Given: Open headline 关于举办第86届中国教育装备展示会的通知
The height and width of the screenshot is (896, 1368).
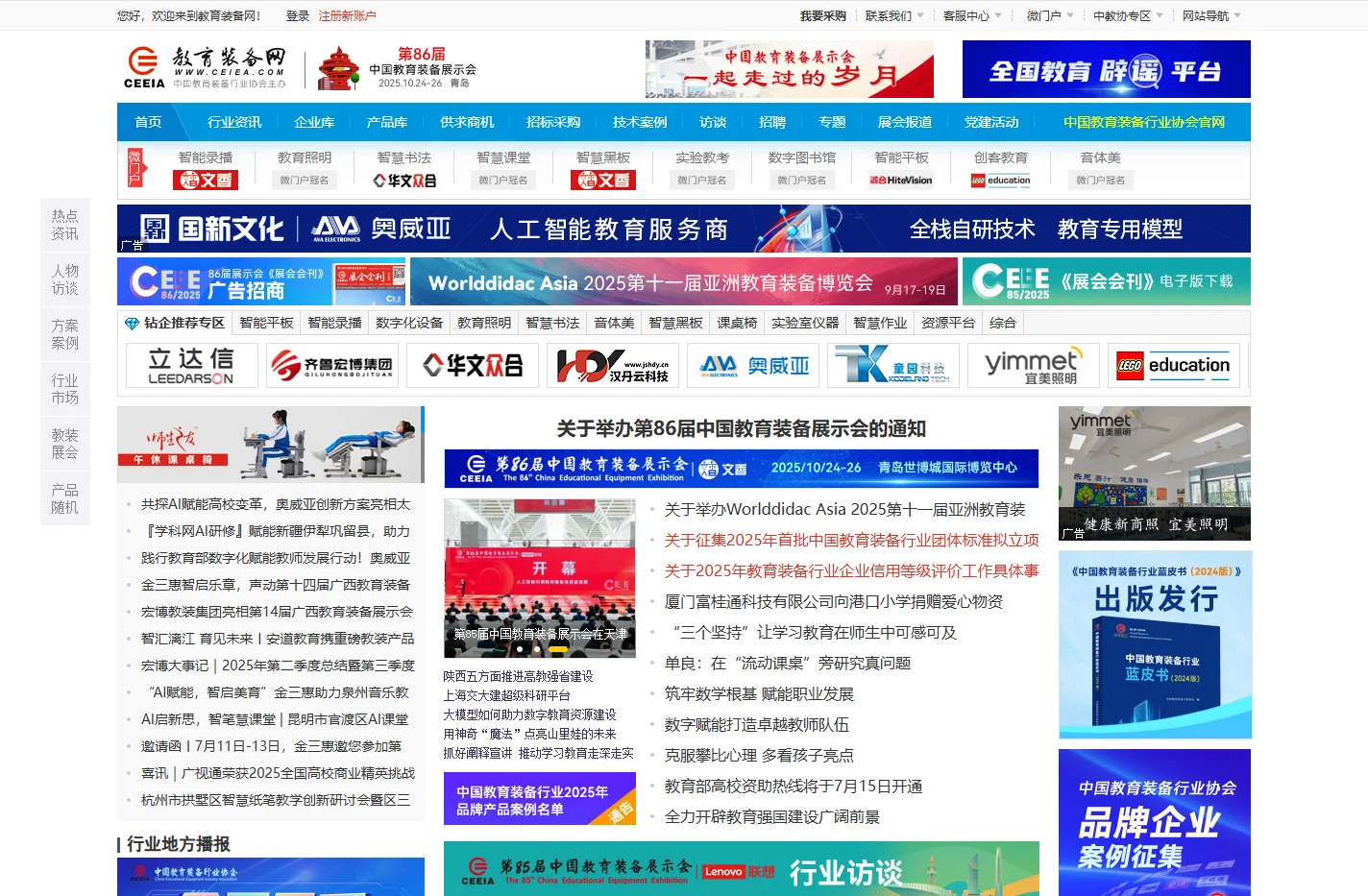Looking at the screenshot, I should (742, 428).
